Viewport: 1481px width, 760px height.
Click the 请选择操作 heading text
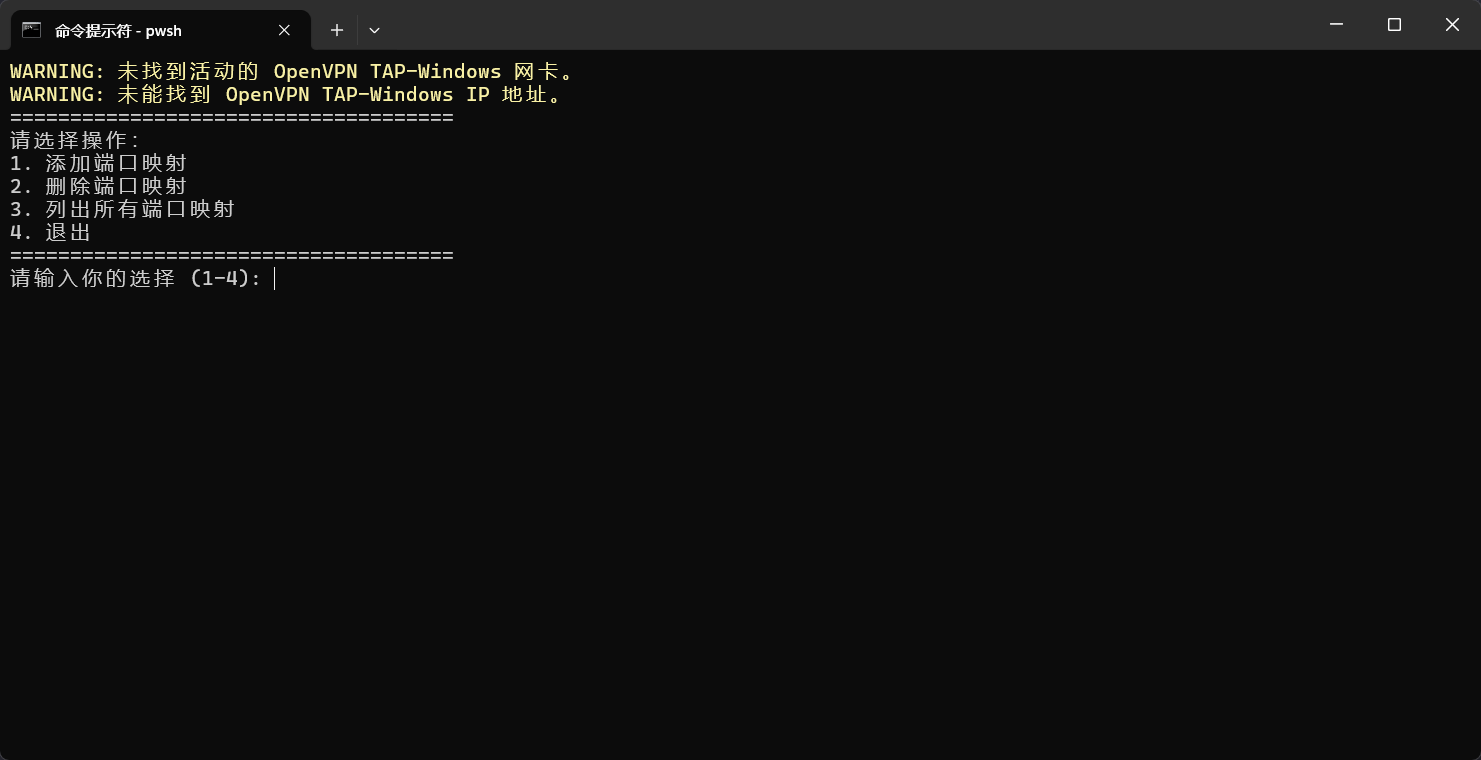click(75, 141)
